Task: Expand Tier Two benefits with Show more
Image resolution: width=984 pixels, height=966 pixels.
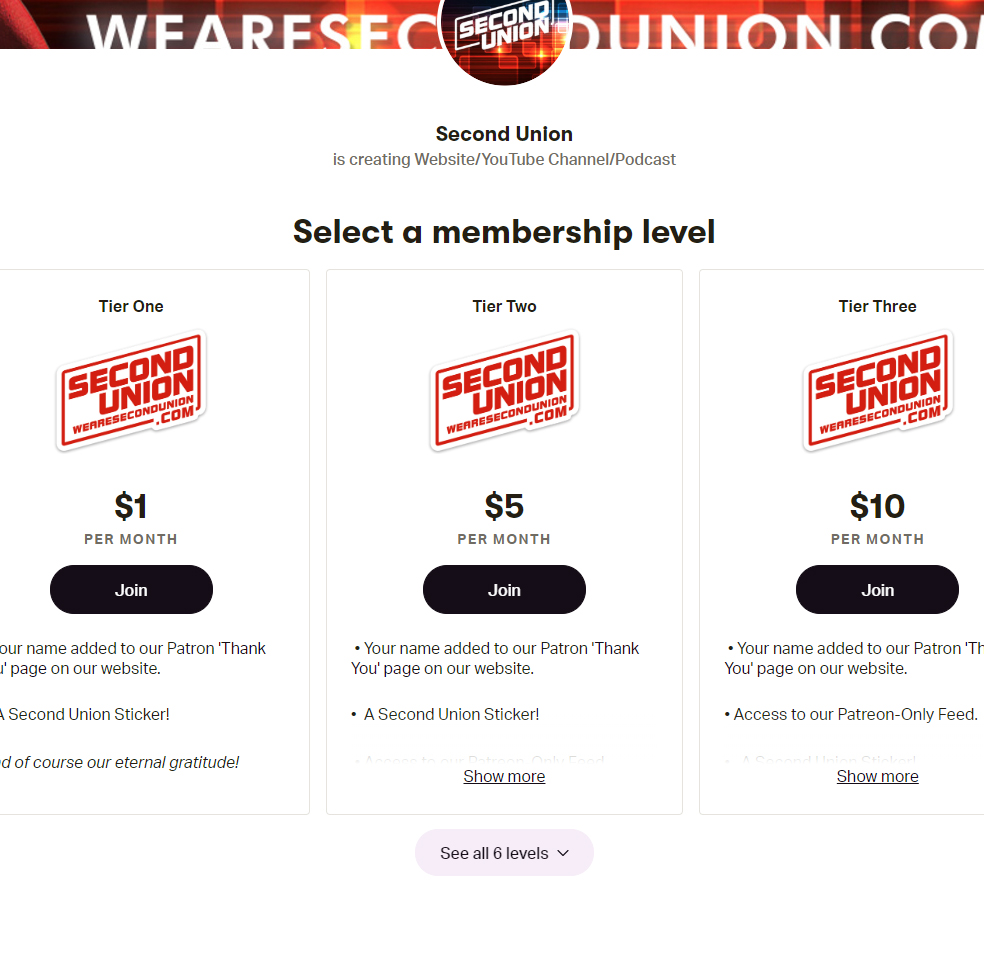Action: click(504, 777)
